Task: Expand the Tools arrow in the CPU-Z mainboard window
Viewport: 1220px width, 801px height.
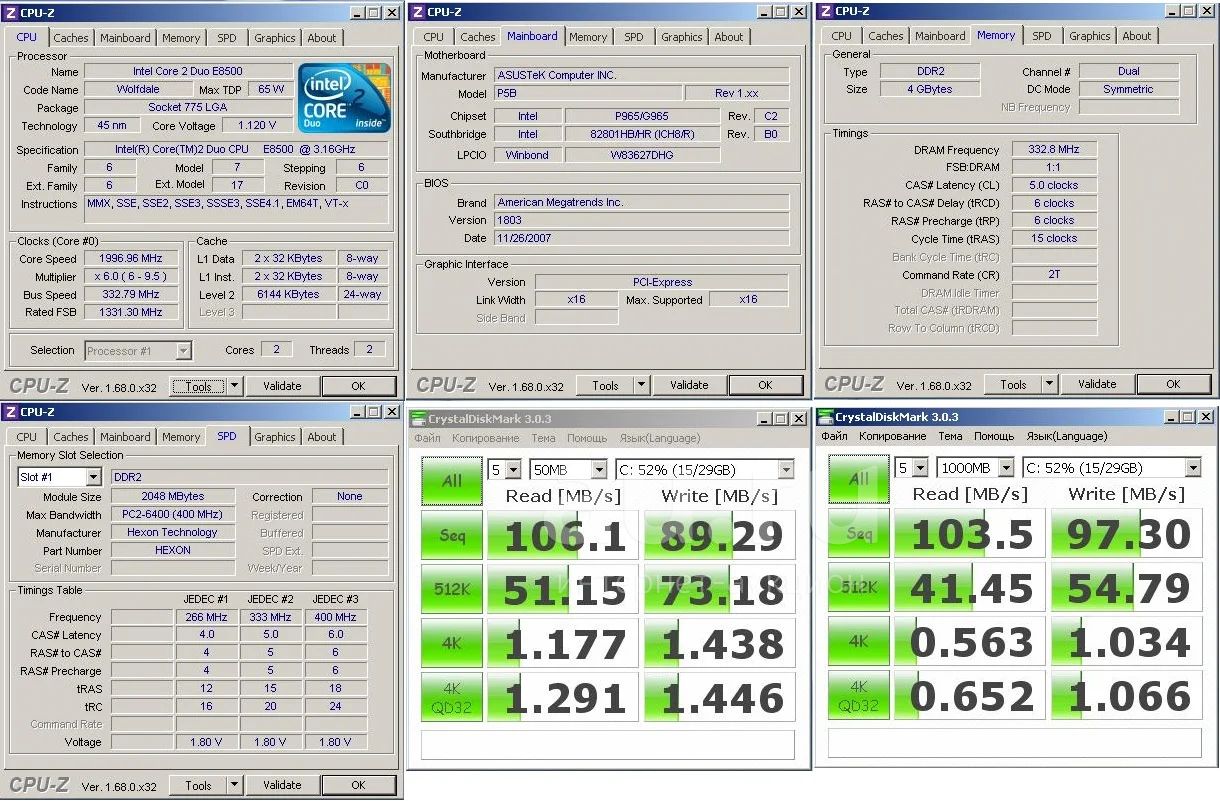Action: [x=642, y=386]
